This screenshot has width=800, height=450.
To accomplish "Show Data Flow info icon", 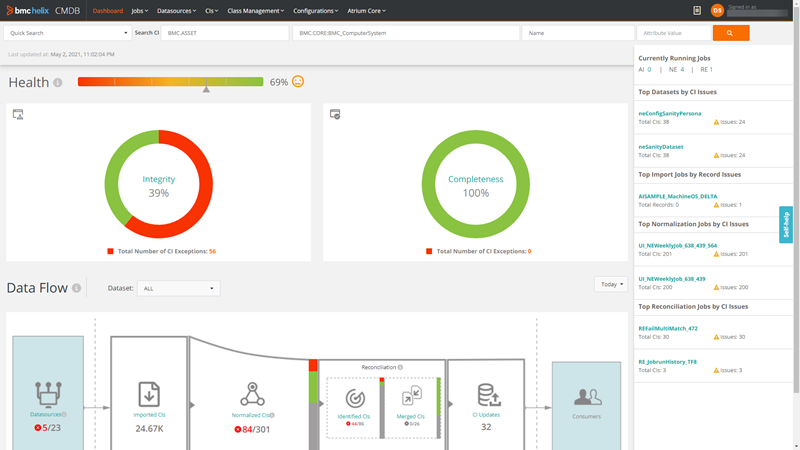I will tap(77, 288).
